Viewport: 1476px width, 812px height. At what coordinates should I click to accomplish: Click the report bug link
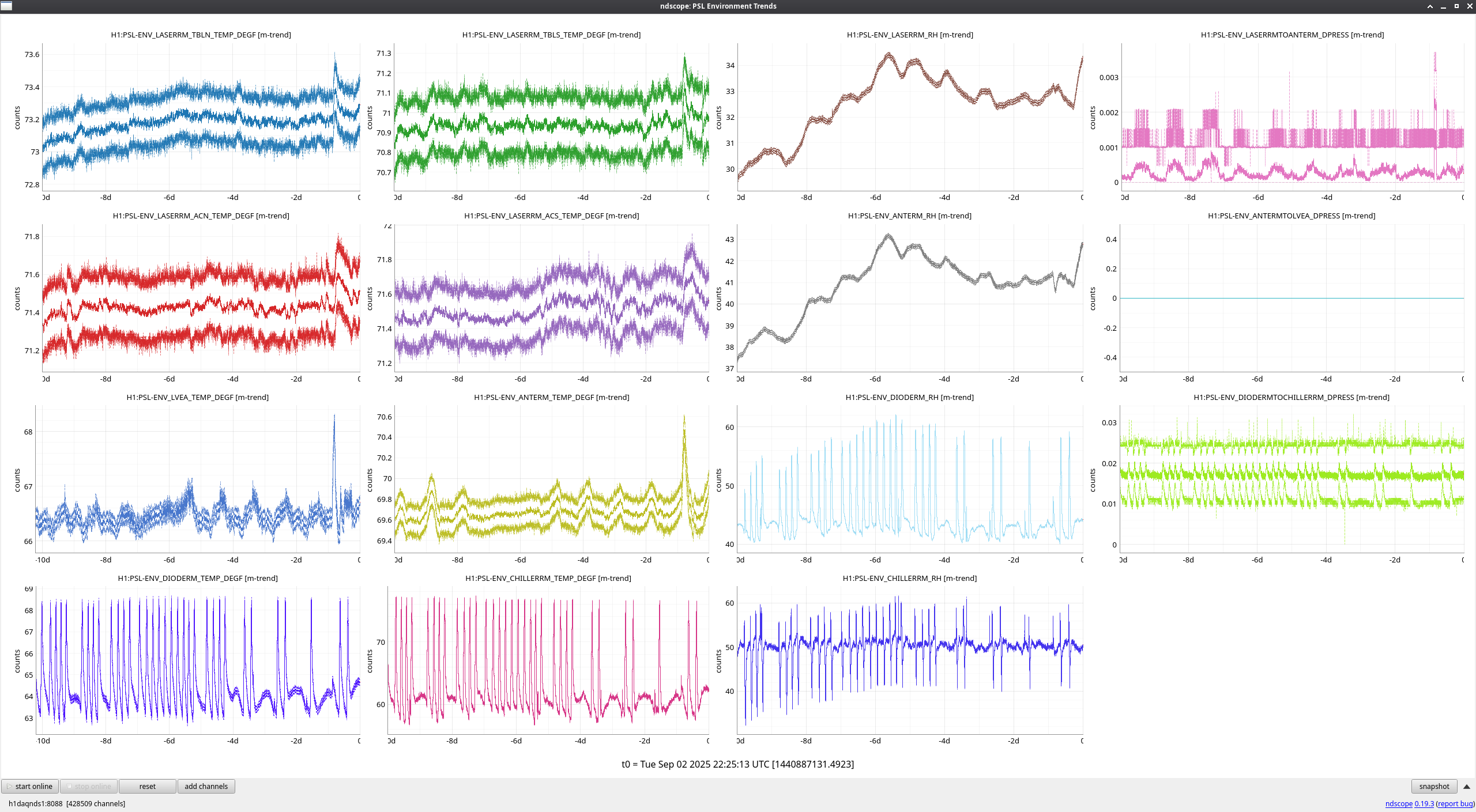tap(1455, 803)
